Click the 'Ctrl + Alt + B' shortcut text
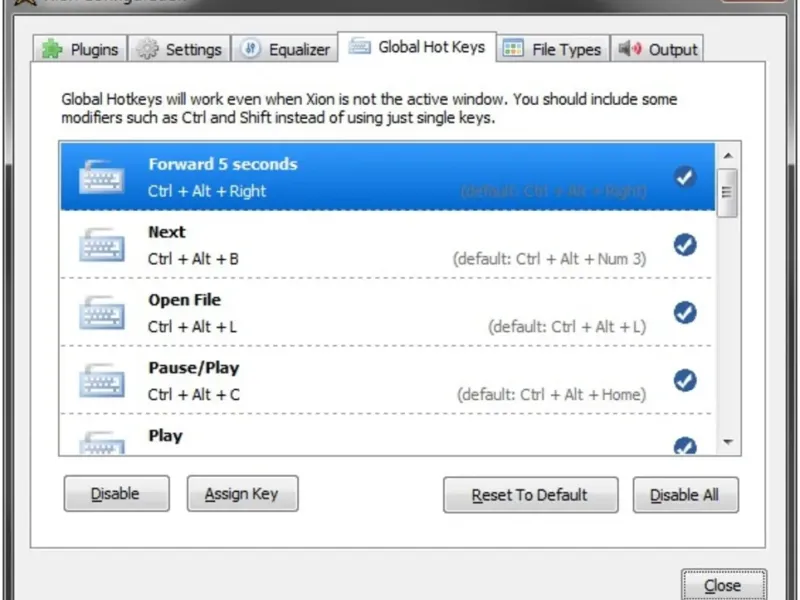 tap(193, 259)
